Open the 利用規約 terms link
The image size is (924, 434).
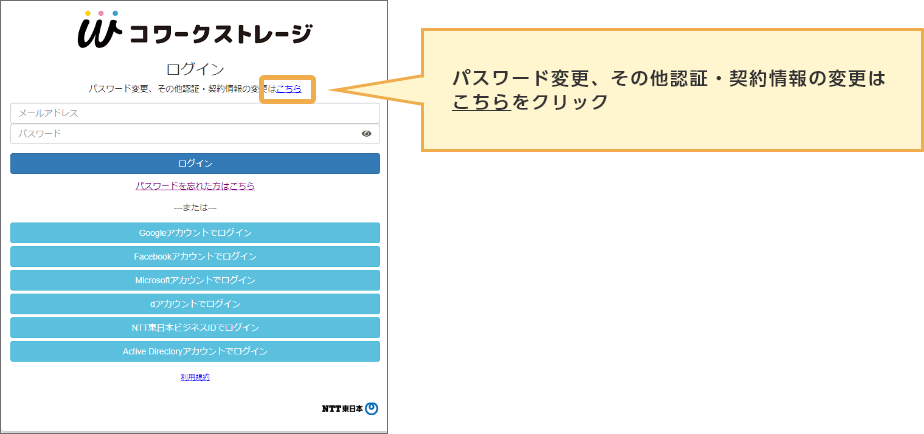(x=195, y=377)
